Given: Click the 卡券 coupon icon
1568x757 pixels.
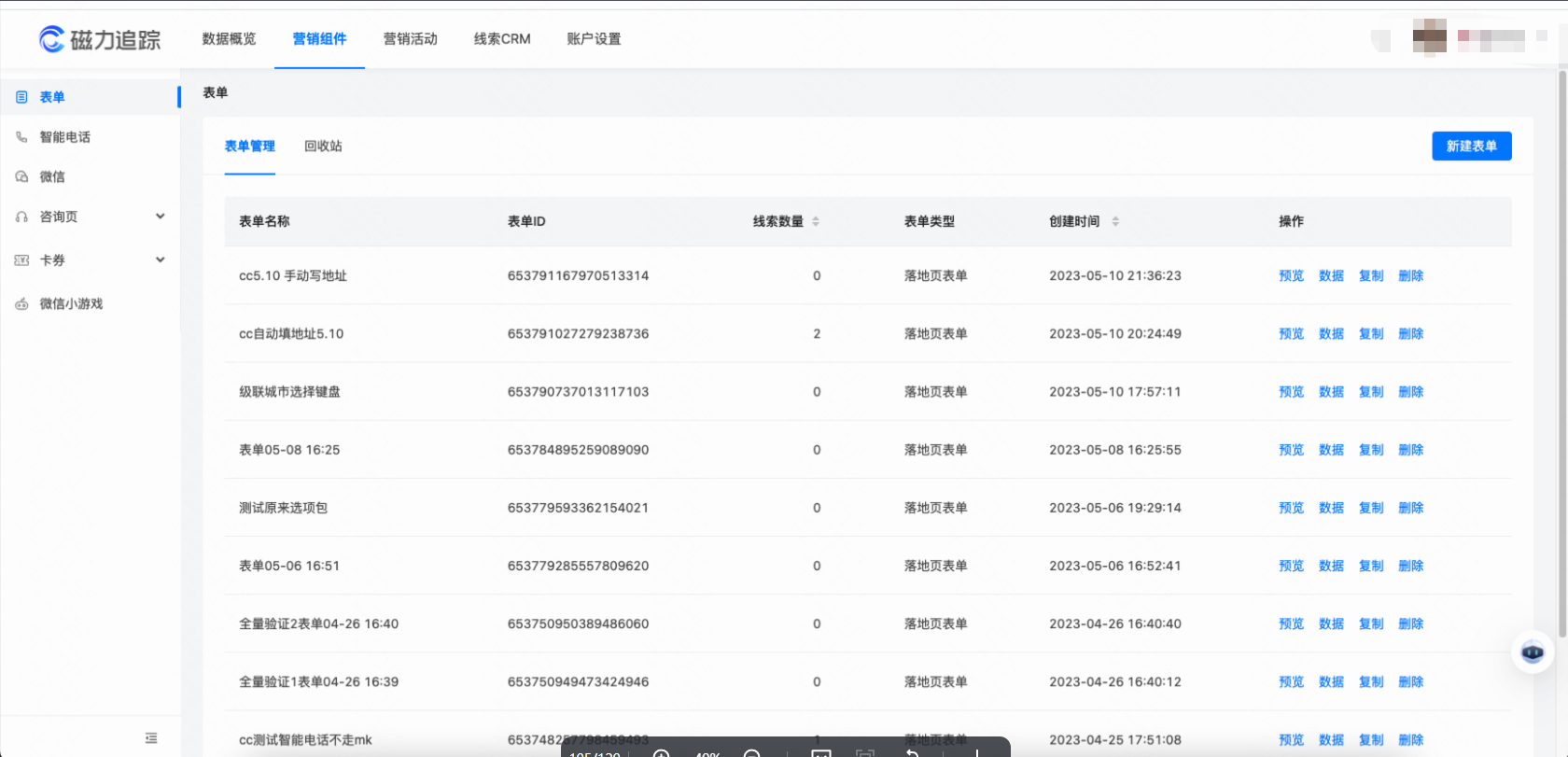Looking at the screenshot, I should 21,260.
